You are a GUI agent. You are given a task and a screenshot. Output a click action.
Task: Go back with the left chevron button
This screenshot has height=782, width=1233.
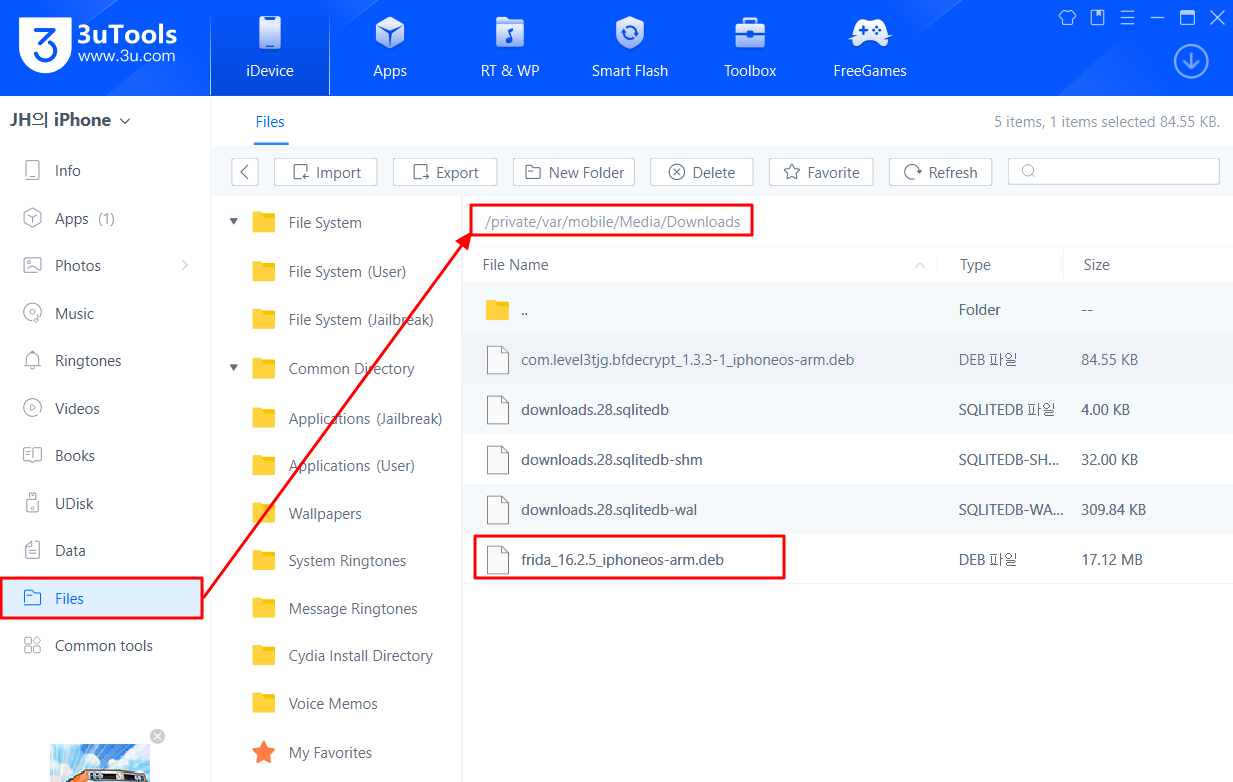(x=245, y=172)
